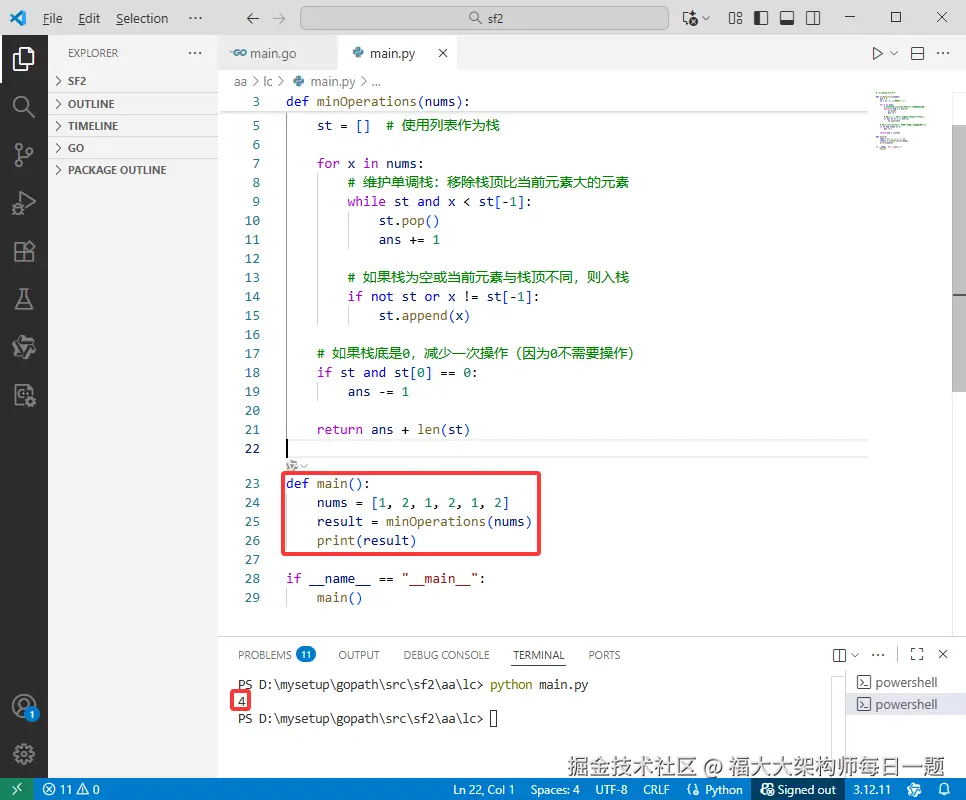The image size is (966, 800).
Task: Click the editor vertical scrollbar thumb
Action: (x=959, y=257)
